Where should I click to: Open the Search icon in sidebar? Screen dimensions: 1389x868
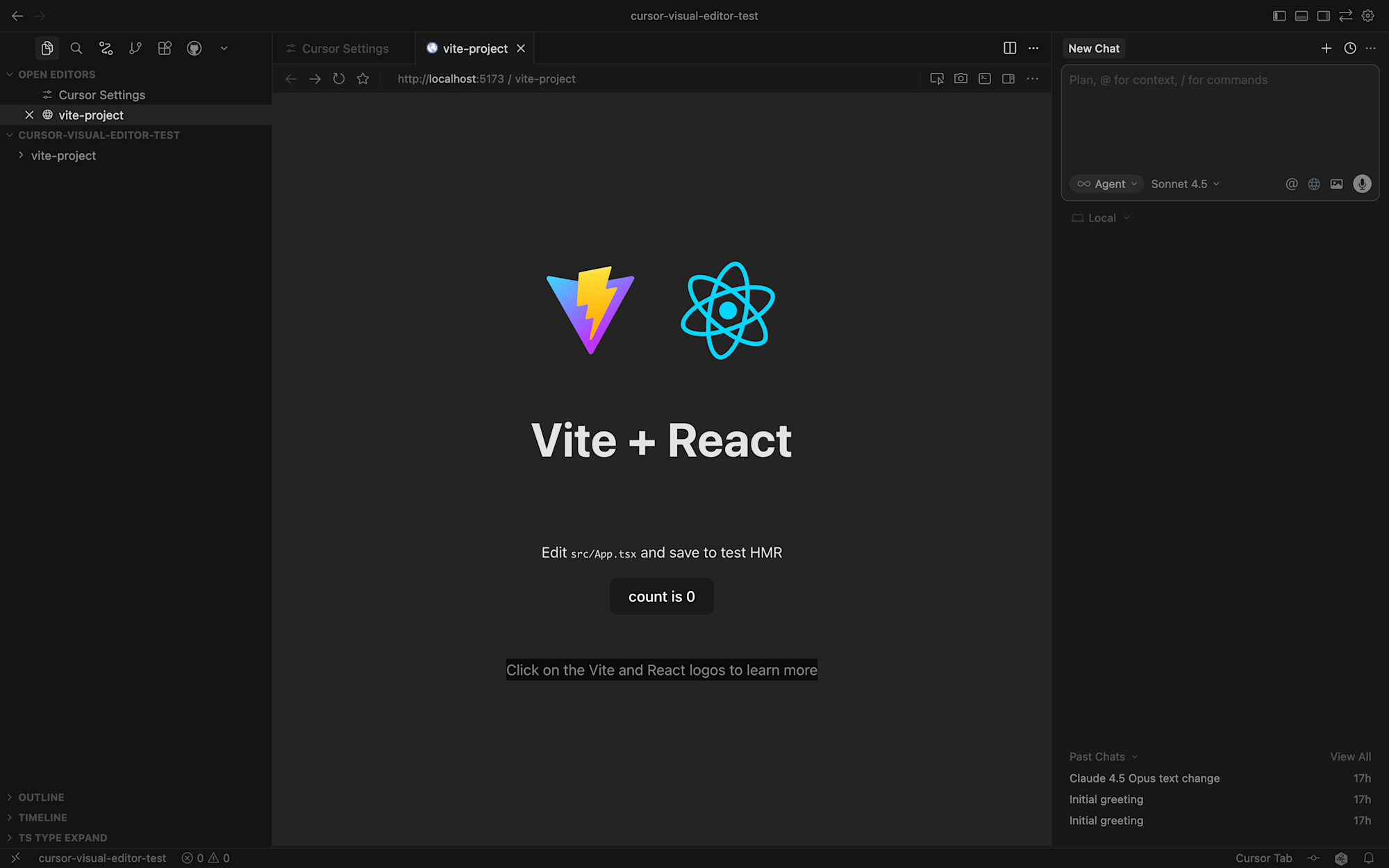[x=76, y=48]
